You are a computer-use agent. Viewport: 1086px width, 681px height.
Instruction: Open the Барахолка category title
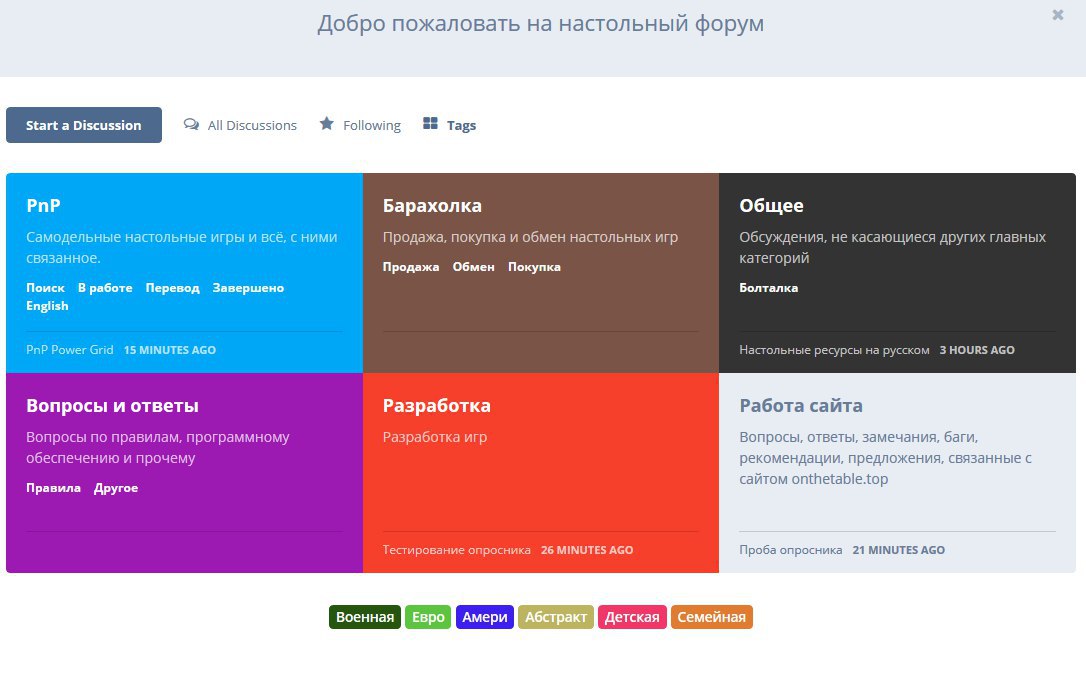tap(432, 206)
